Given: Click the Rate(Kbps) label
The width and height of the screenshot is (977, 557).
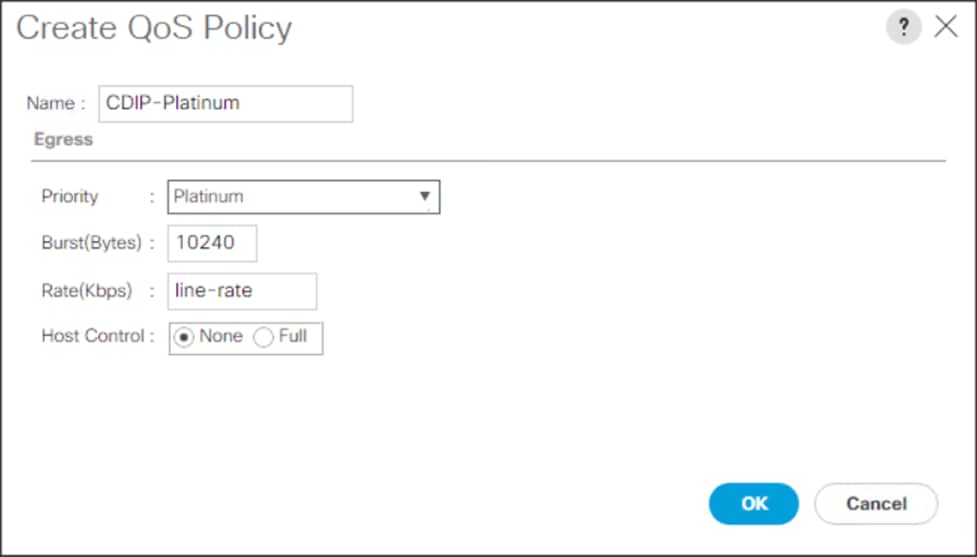Looking at the screenshot, I should [x=85, y=291].
